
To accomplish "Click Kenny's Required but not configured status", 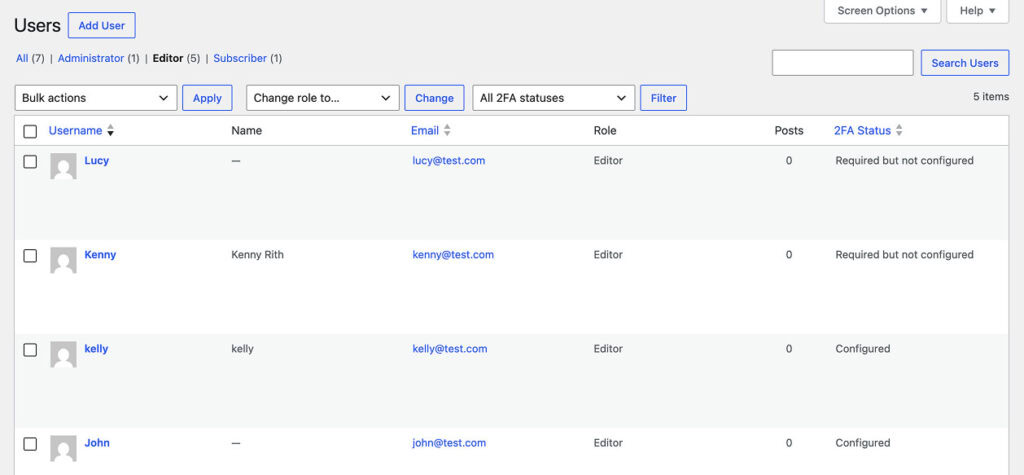I will (904, 254).
